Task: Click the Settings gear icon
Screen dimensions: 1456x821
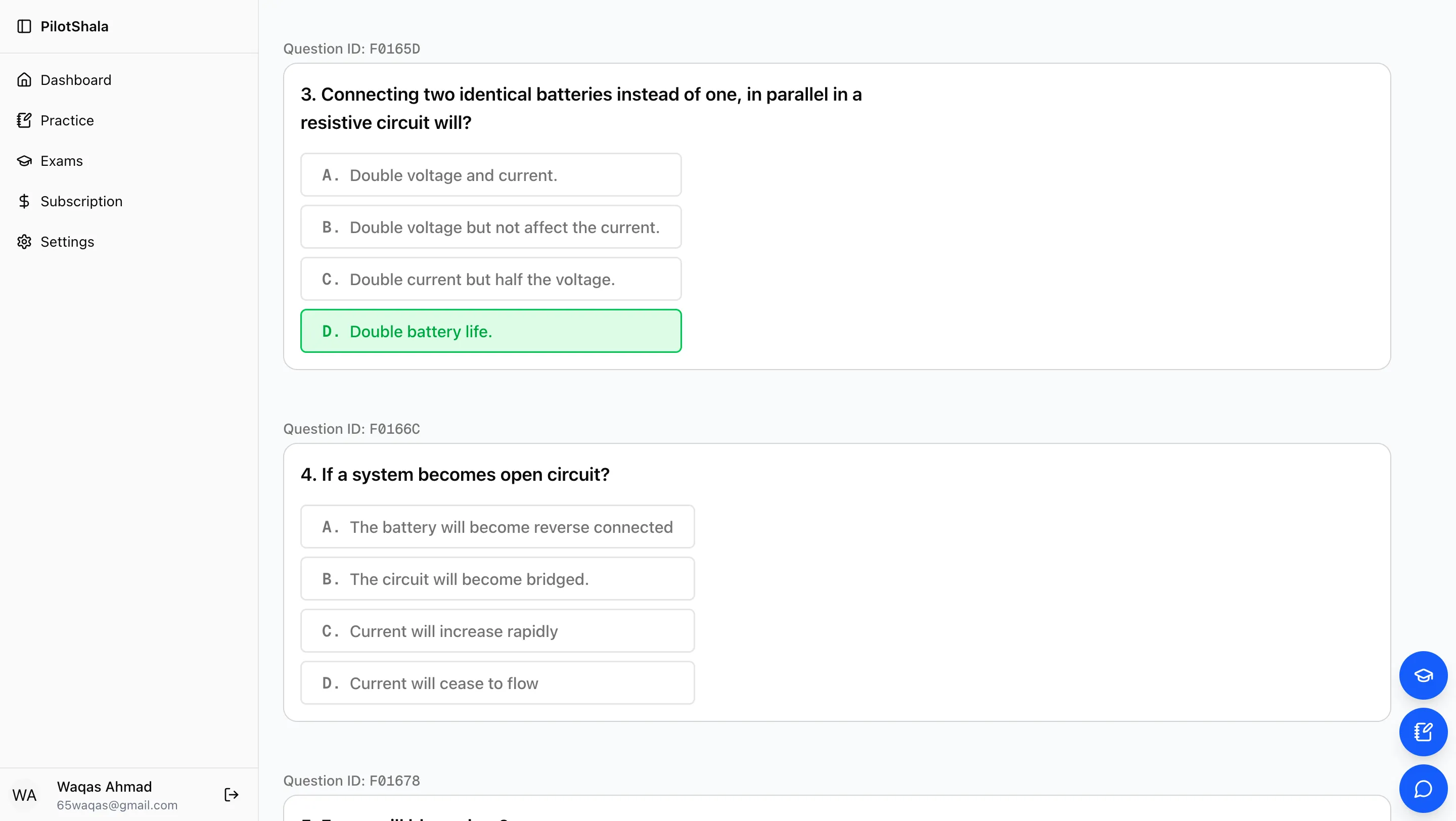Action: pos(24,242)
